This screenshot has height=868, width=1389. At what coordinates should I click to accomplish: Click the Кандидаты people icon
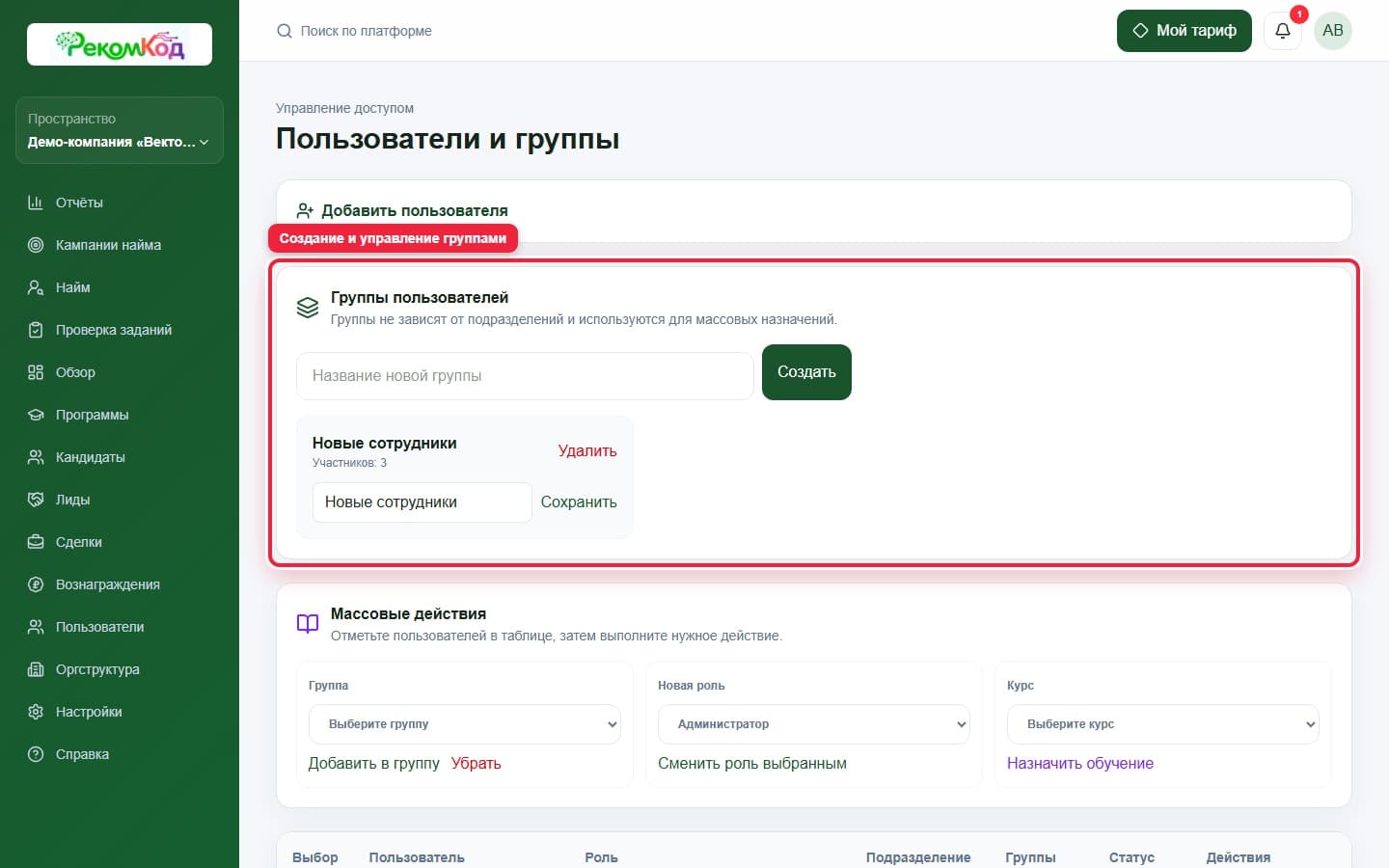tap(36, 457)
